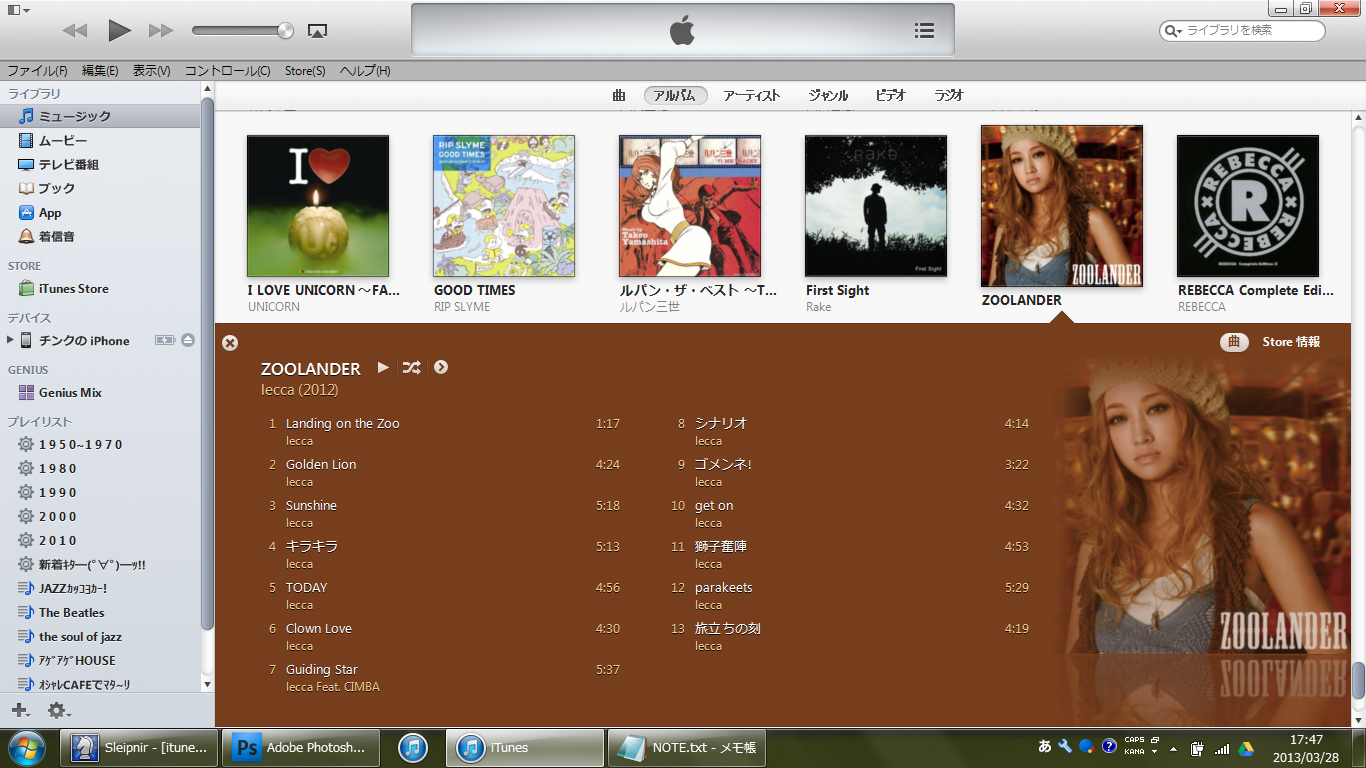Image resolution: width=1366 pixels, height=768 pixels.
Task: Select the track Guiding Star
Action: tap(322, 669)
